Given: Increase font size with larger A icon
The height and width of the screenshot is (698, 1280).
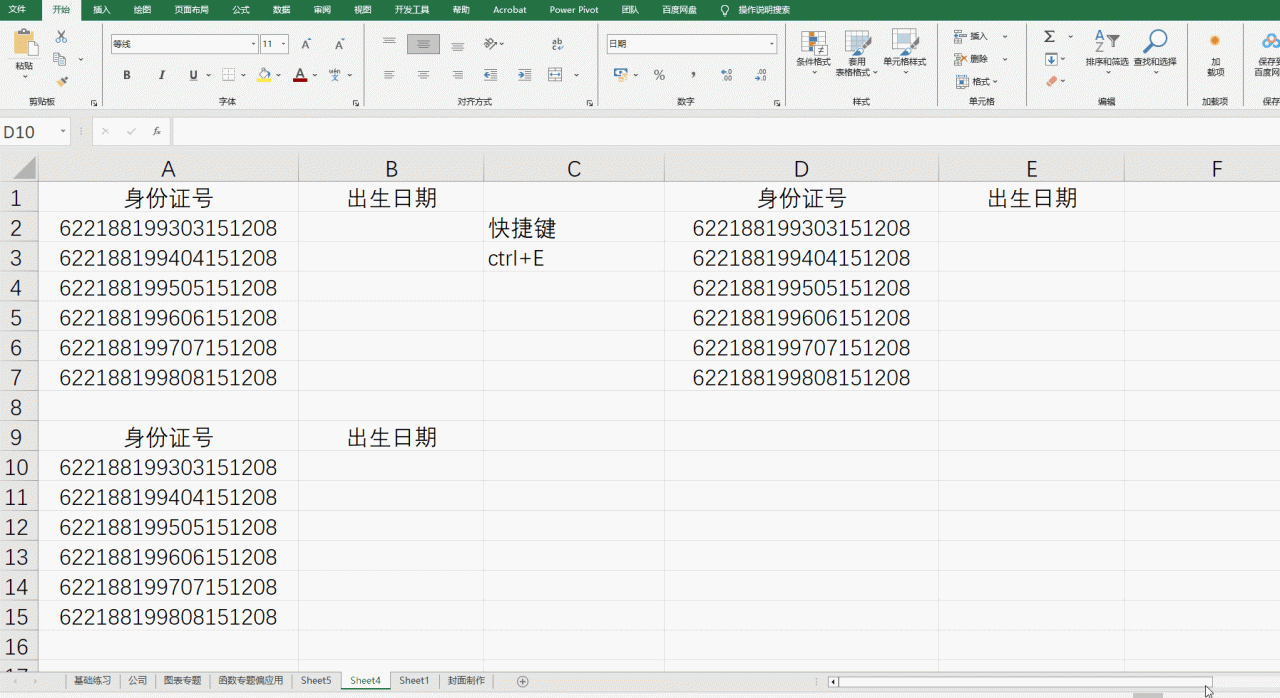Looking at the screenshot, I should coord(307,44).
